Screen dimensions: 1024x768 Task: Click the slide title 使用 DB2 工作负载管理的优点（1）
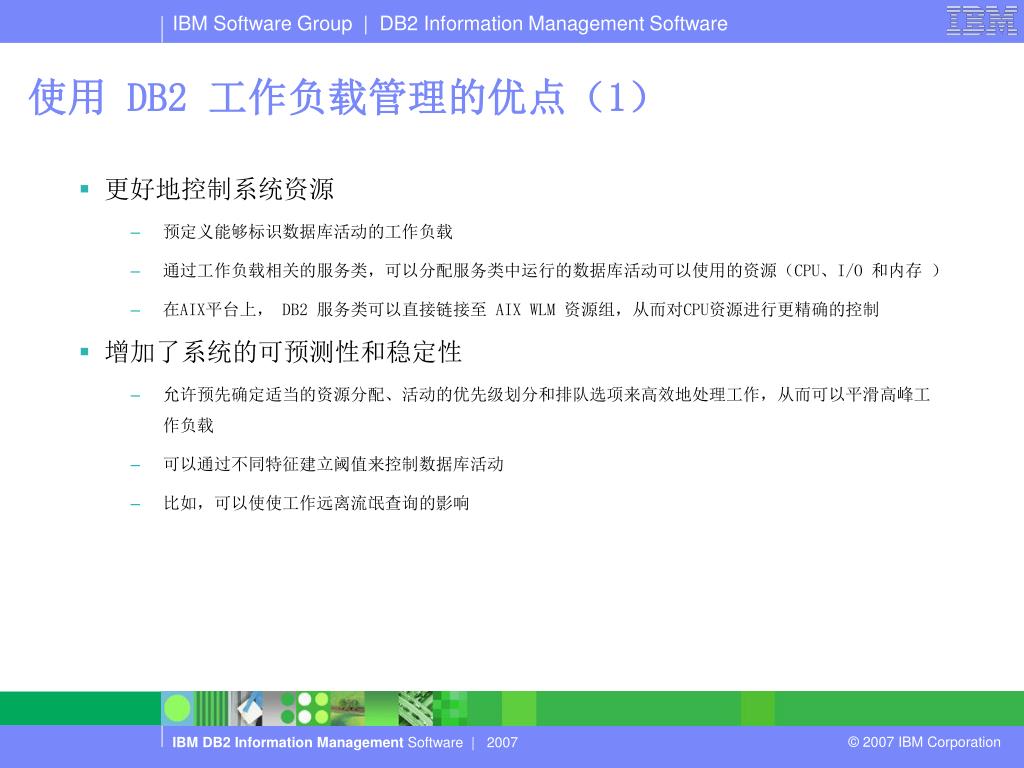(338, 97)
